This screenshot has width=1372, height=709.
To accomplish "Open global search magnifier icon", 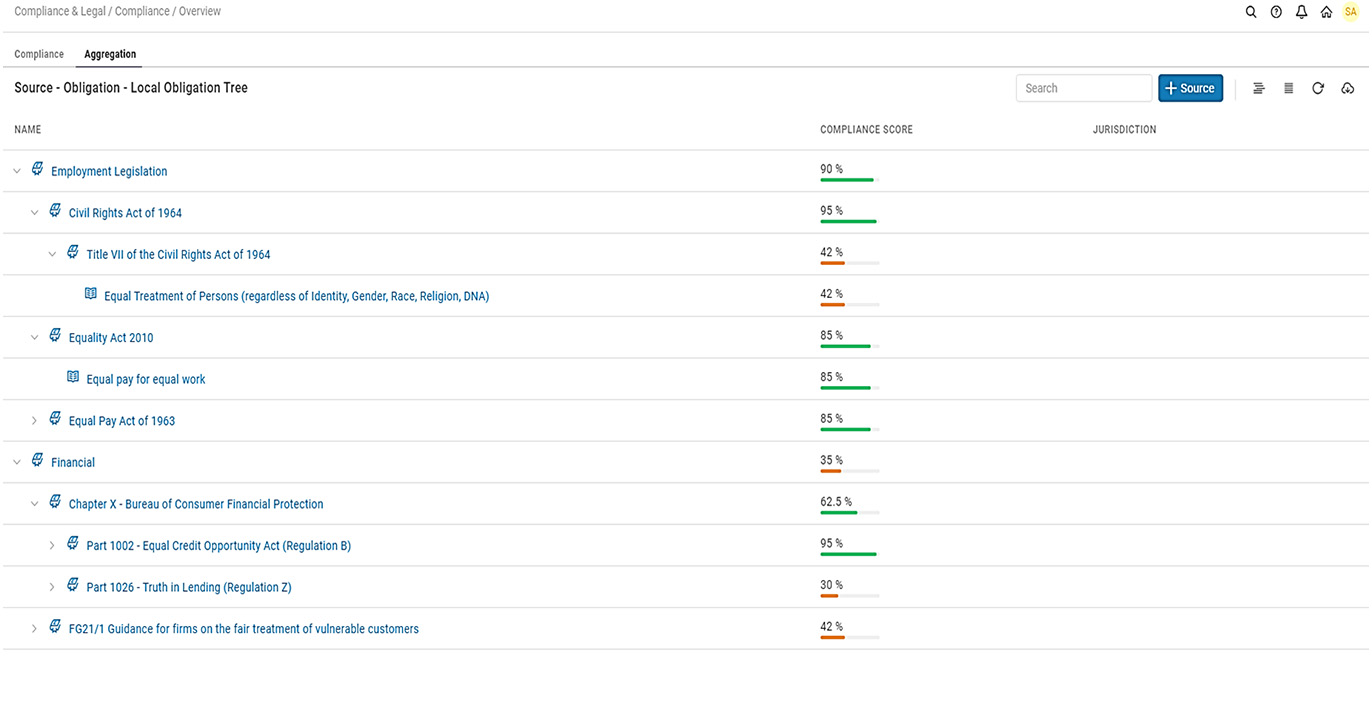I will tap(1251, 12).
